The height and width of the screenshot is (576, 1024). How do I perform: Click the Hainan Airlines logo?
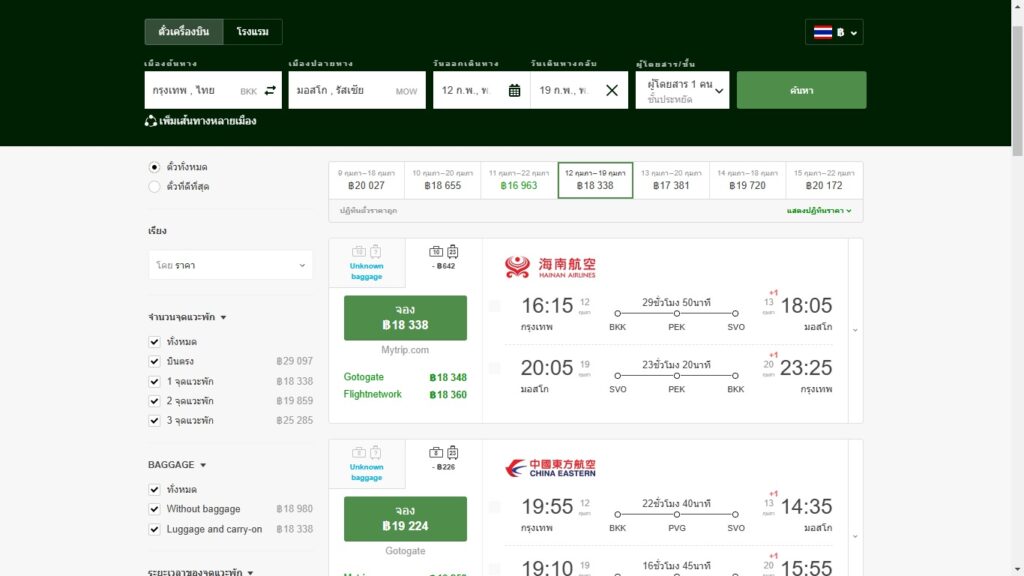550,267
